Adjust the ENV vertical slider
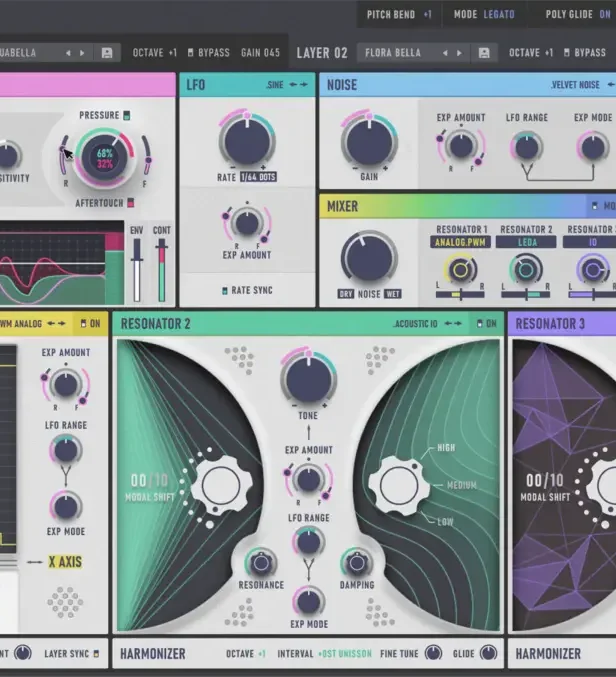 click(x=137, y=270)
